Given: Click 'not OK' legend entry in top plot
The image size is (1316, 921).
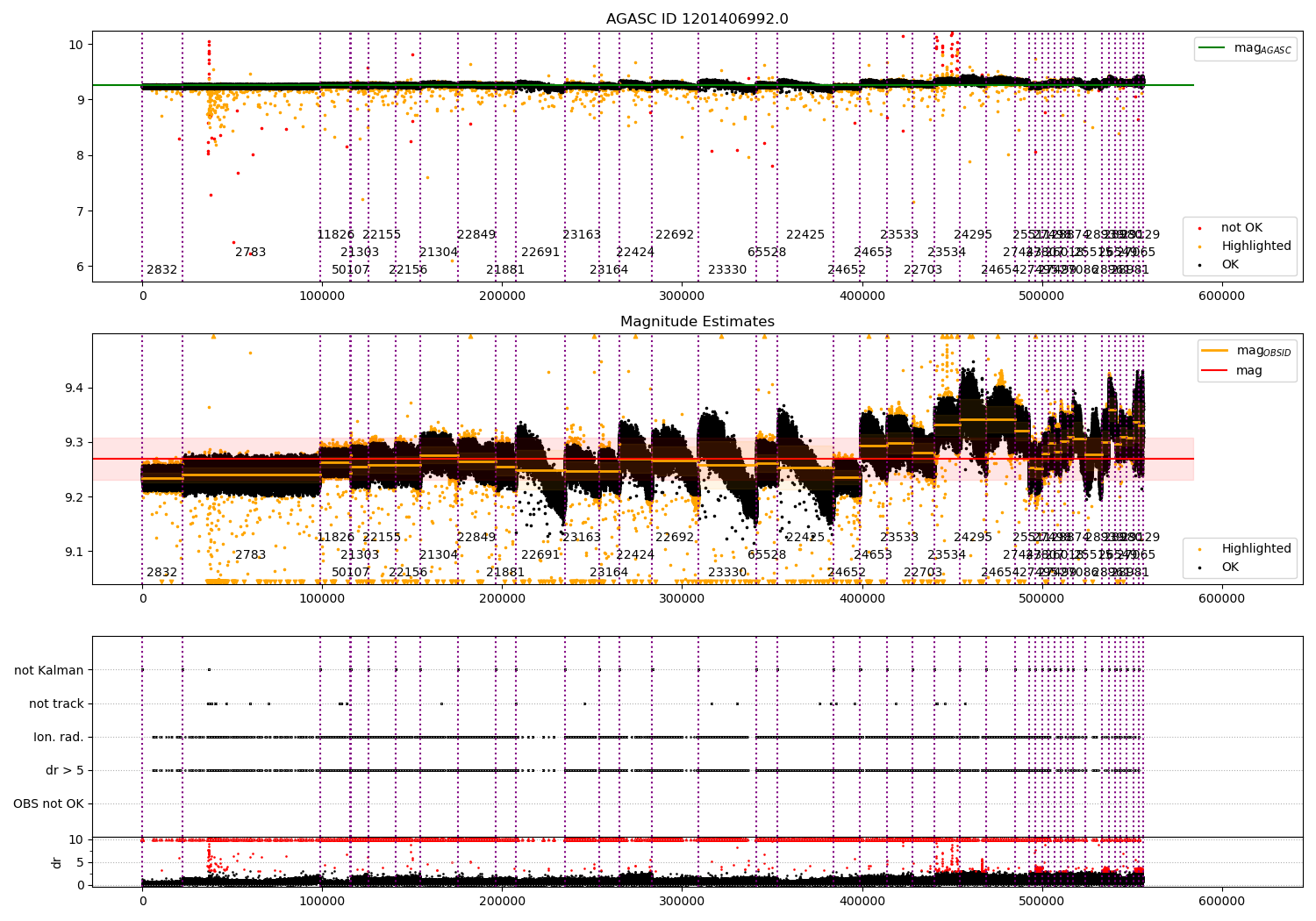Looking at the screenshot, I should click(1241, 228).
